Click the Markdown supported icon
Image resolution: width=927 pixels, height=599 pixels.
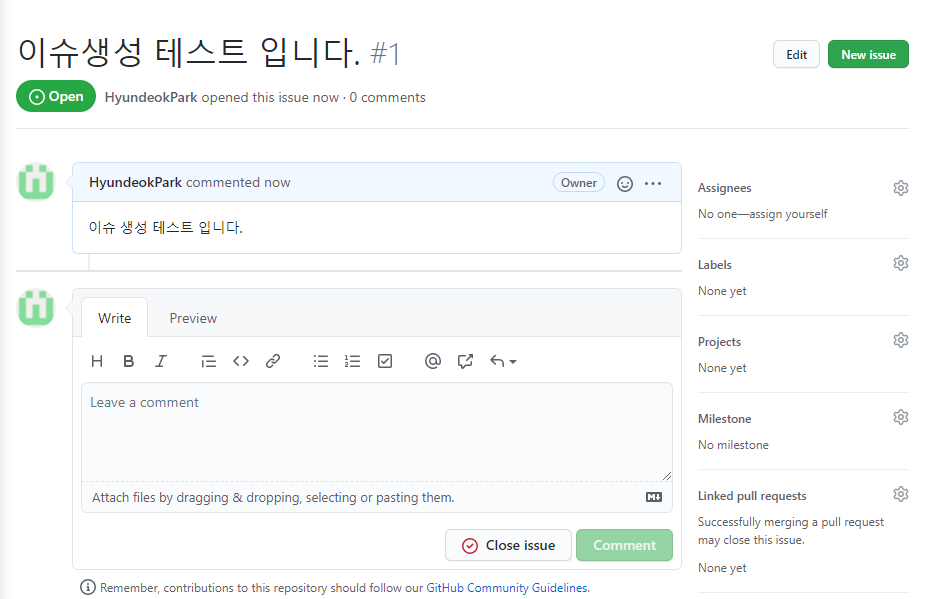[654, 497]
